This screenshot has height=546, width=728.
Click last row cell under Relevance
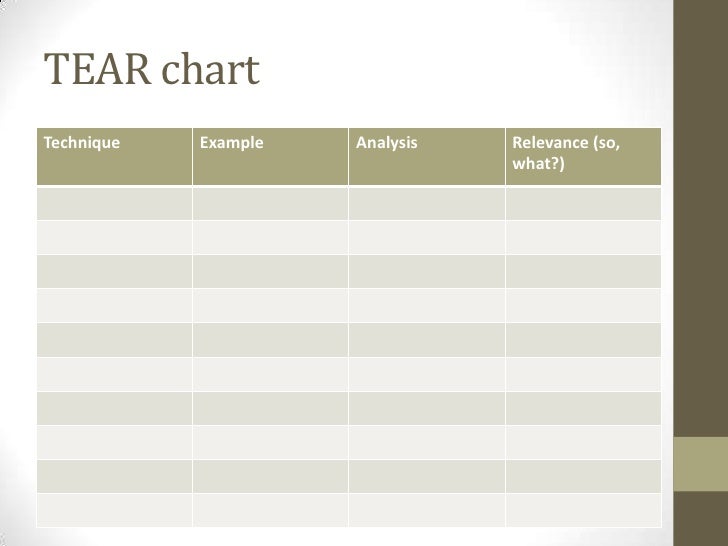coord(584,510)
